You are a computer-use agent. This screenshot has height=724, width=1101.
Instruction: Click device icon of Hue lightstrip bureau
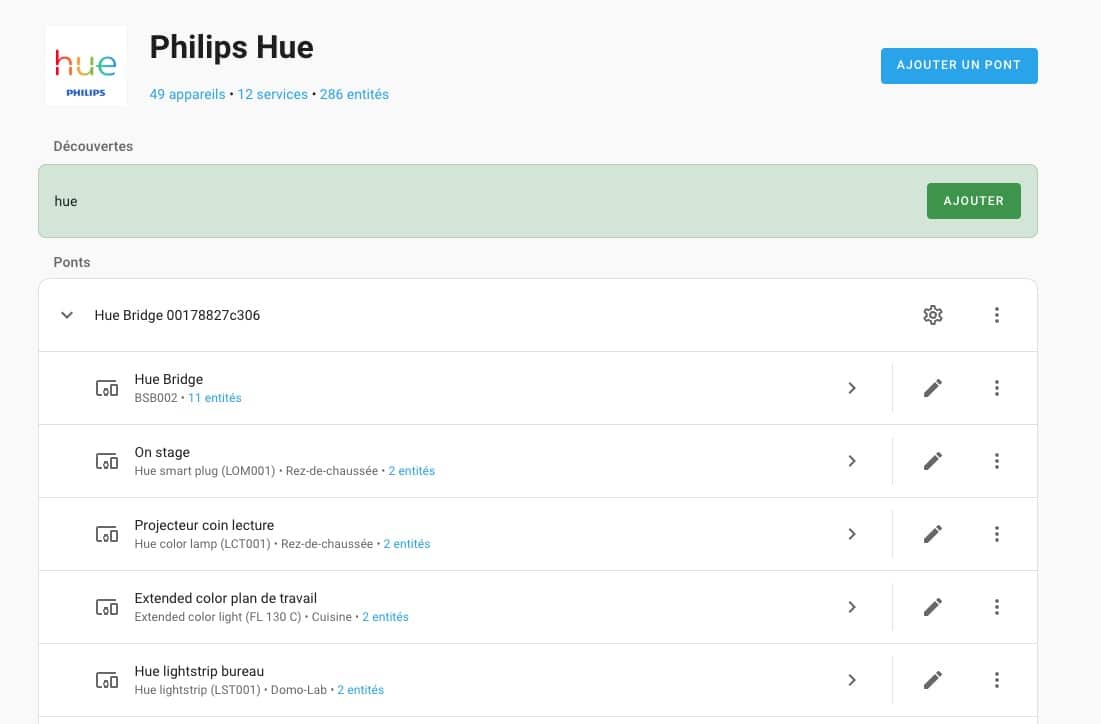[107, 680]
